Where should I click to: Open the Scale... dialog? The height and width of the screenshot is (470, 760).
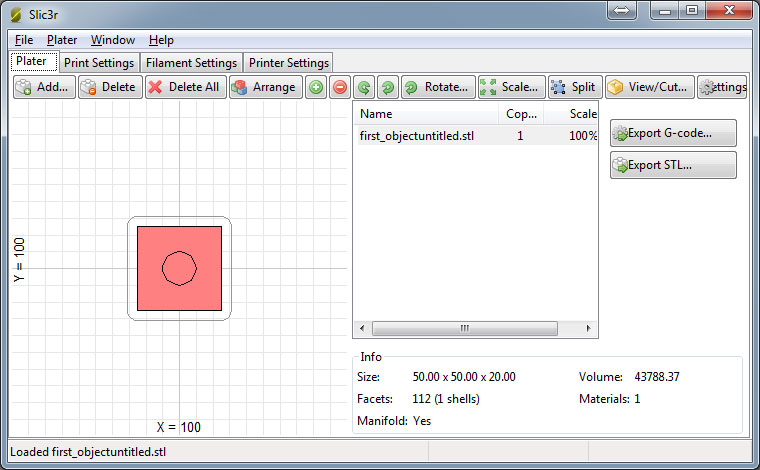pos(511,87)
